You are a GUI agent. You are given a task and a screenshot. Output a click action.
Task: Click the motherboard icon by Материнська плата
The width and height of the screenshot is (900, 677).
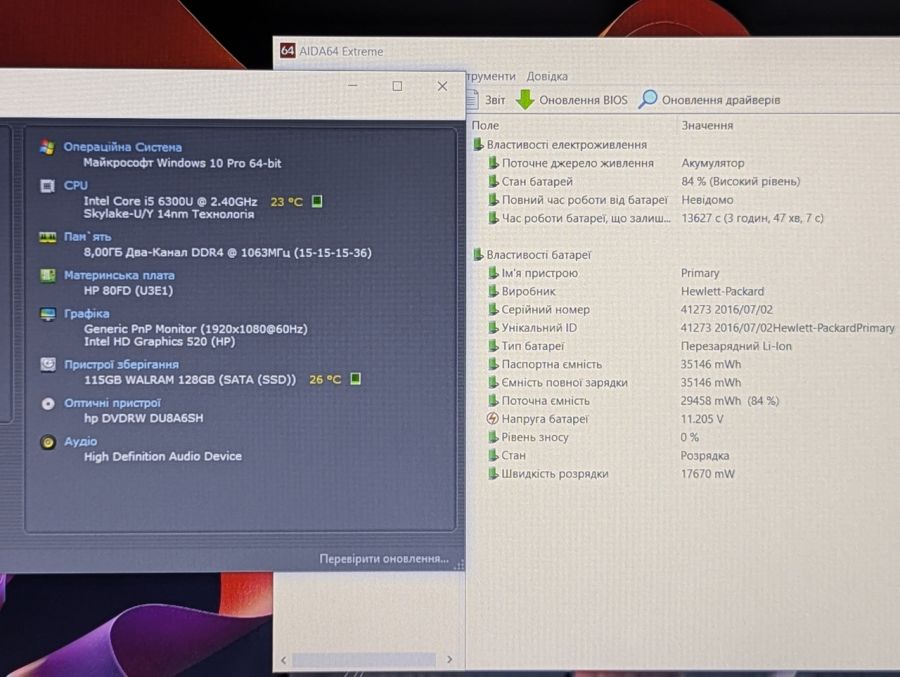point(48,276)
